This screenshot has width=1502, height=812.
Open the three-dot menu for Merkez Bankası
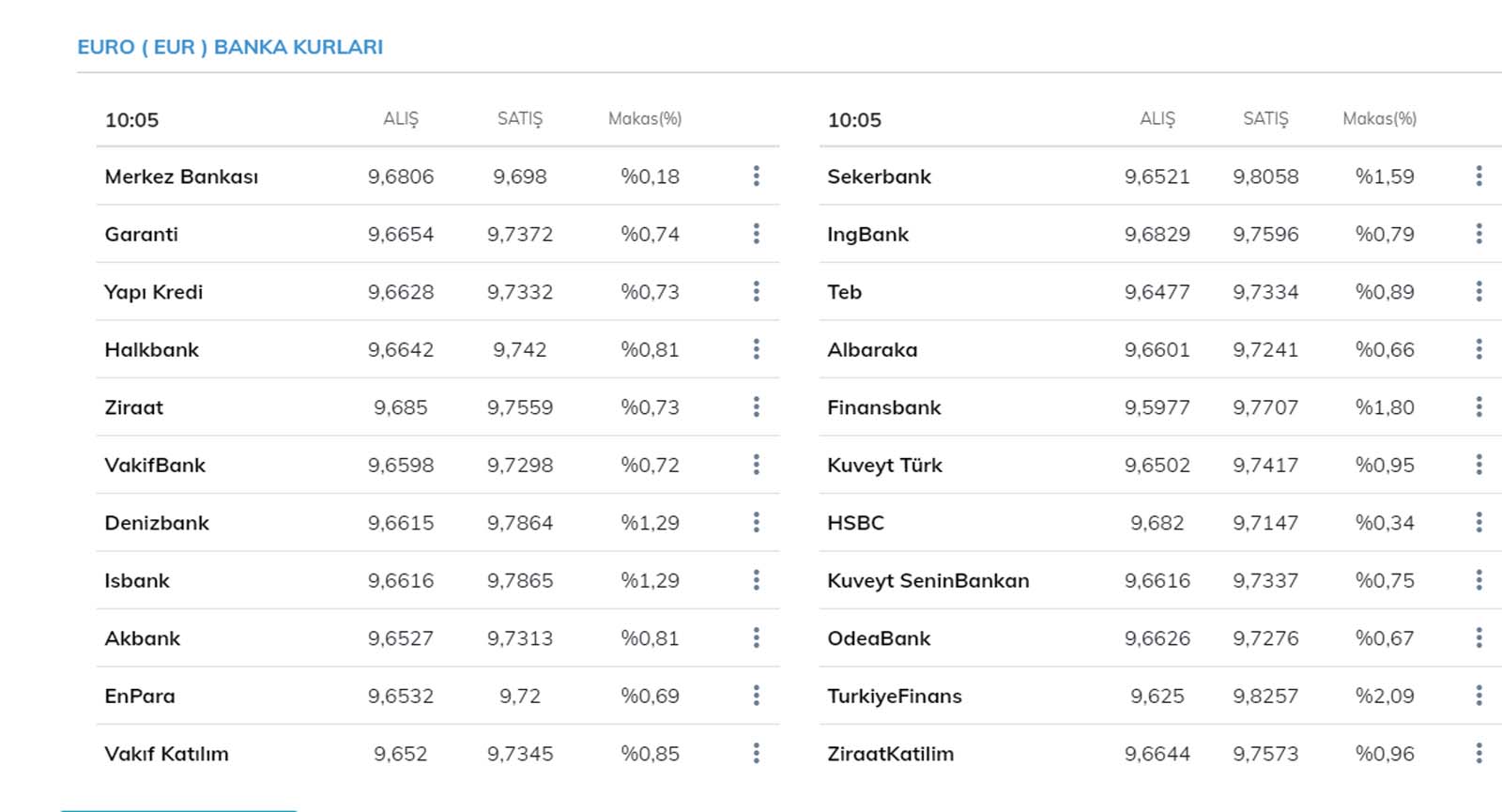coord(756,176)
